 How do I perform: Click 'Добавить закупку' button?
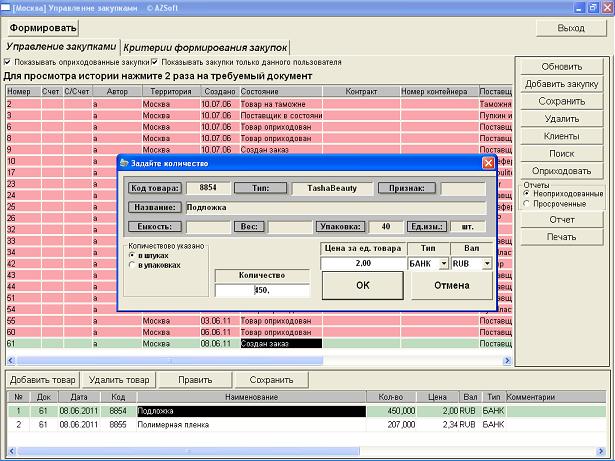[562, 84]
